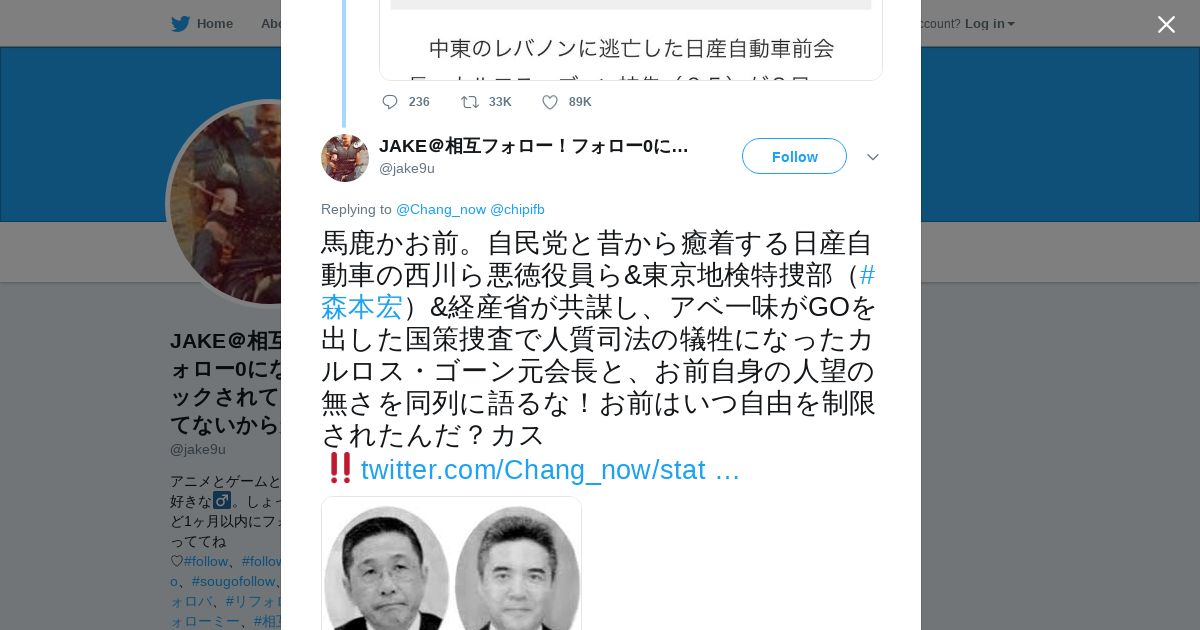
Task: Click the retweet arrows icon
Action: coord(469,102)
